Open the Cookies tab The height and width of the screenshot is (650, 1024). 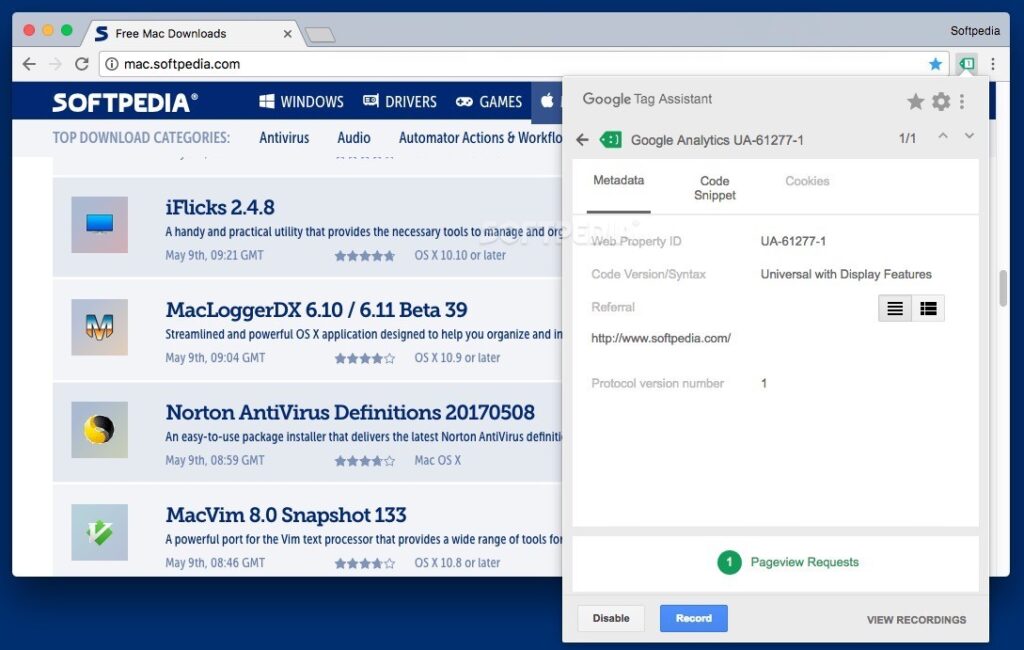807,181
